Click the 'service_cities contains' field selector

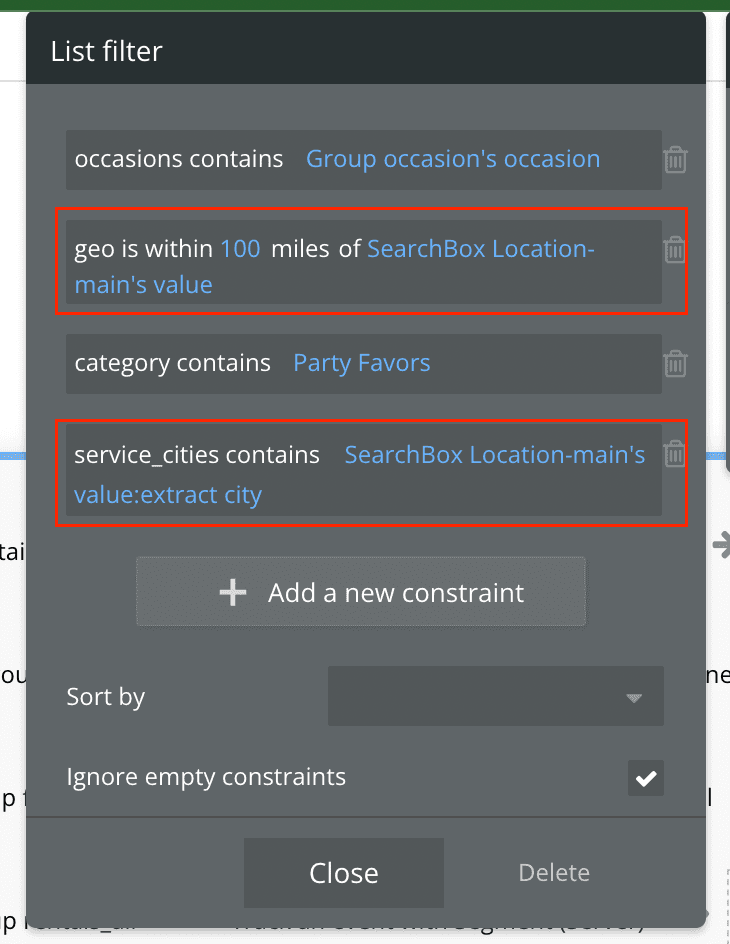click(x=197, y=455)
